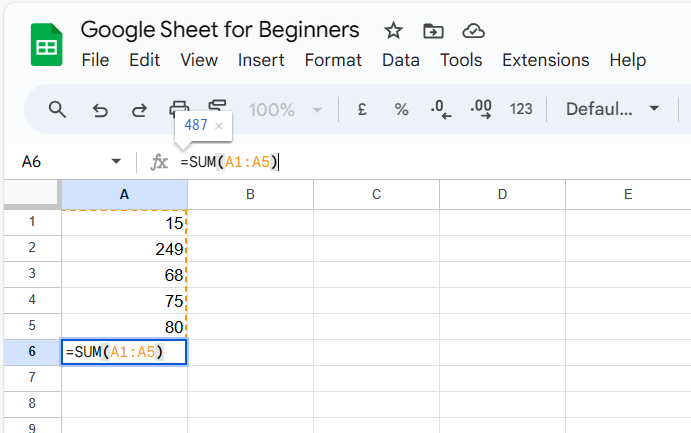This screenshot has width=691, height=433.
Task: Open the zoom 100% dropdown
Action: click(285, 110)
